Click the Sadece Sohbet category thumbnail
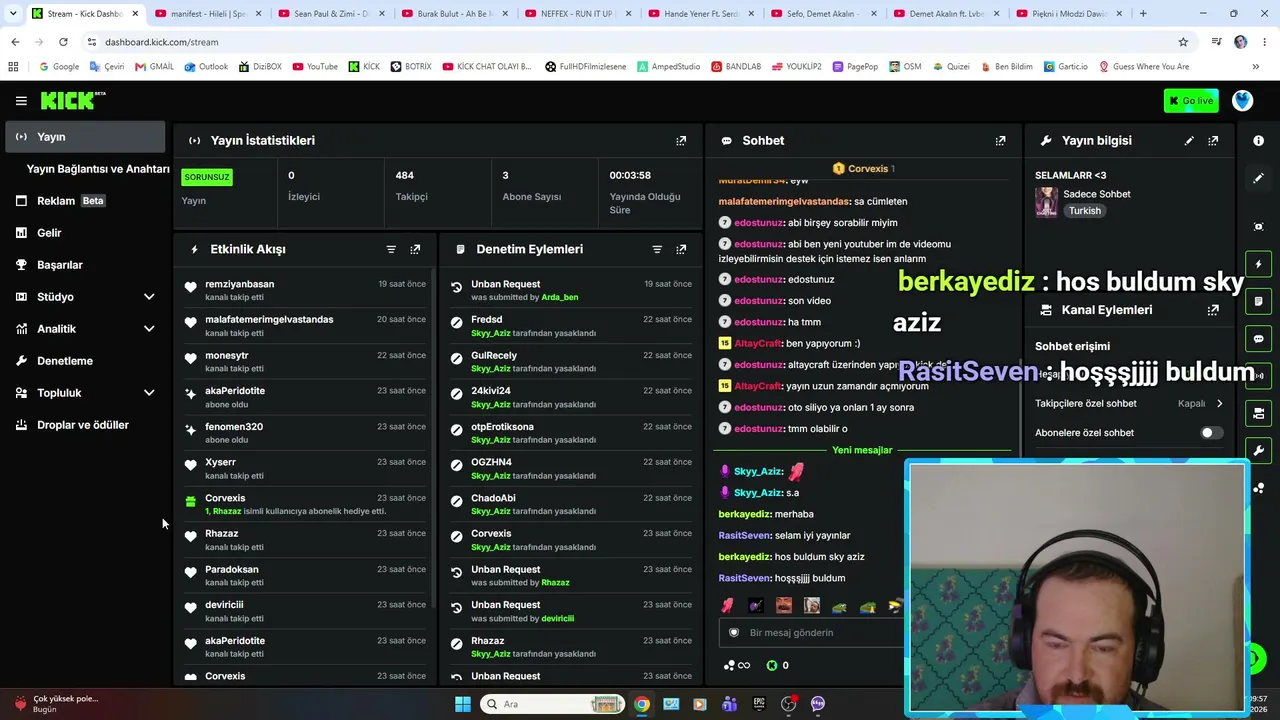 point(1046,202)
